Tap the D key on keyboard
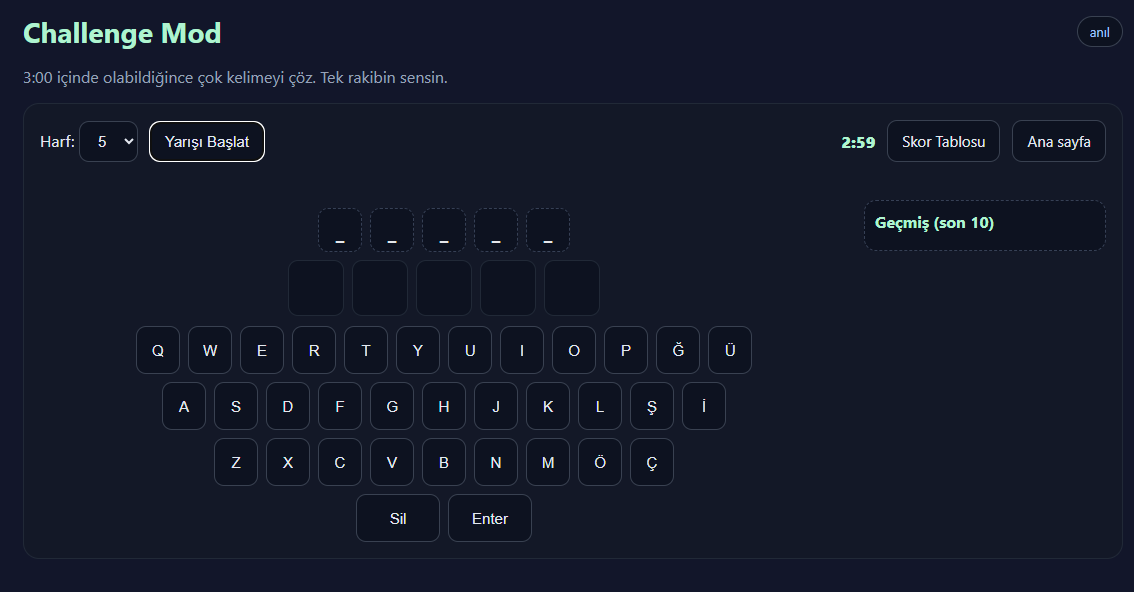 (x=288, y=406)
